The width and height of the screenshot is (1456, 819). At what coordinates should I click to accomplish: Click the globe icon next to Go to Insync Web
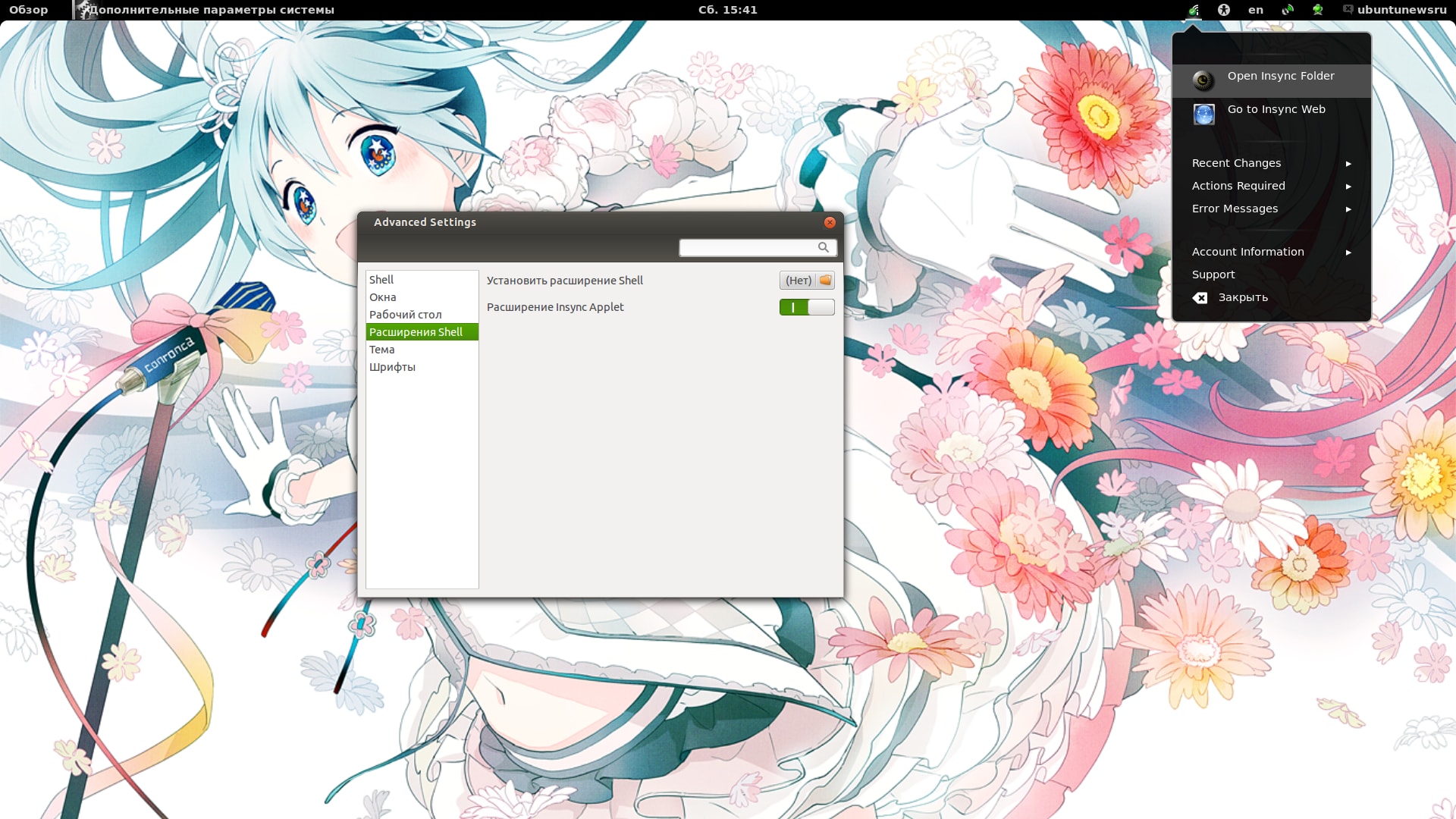tap(1203, 114)
